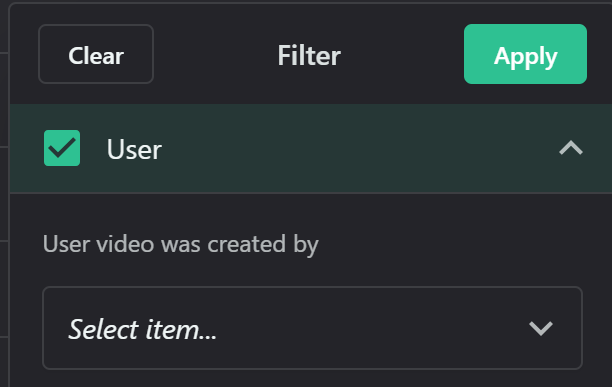612x387 pixels.
Task: Choose a video creator from the combo box
Action: coord(312,328)
